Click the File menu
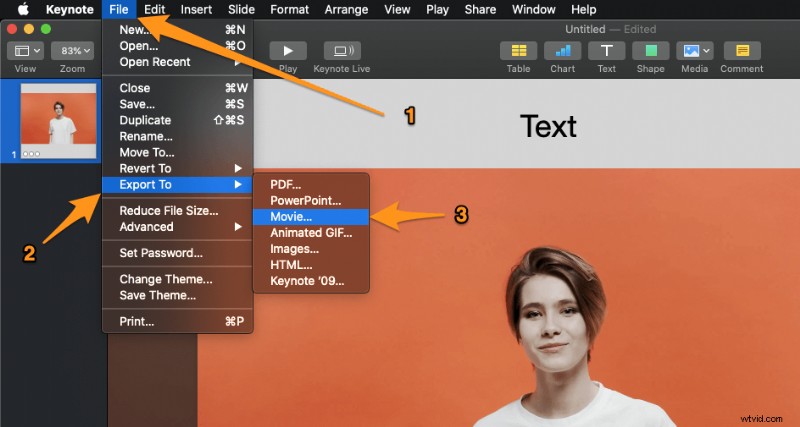 (x=119, y=9)
